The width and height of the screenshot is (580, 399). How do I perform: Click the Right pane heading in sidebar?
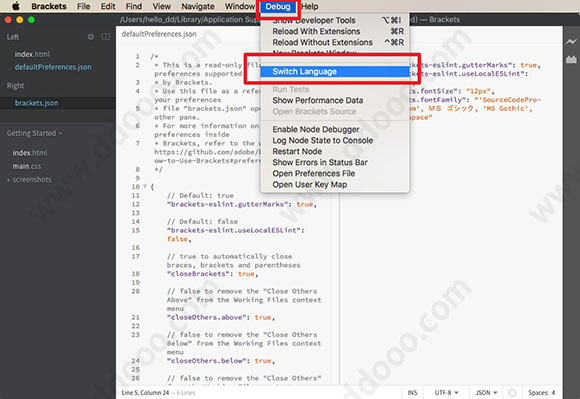pyautogui.click(x=15, y=85)
